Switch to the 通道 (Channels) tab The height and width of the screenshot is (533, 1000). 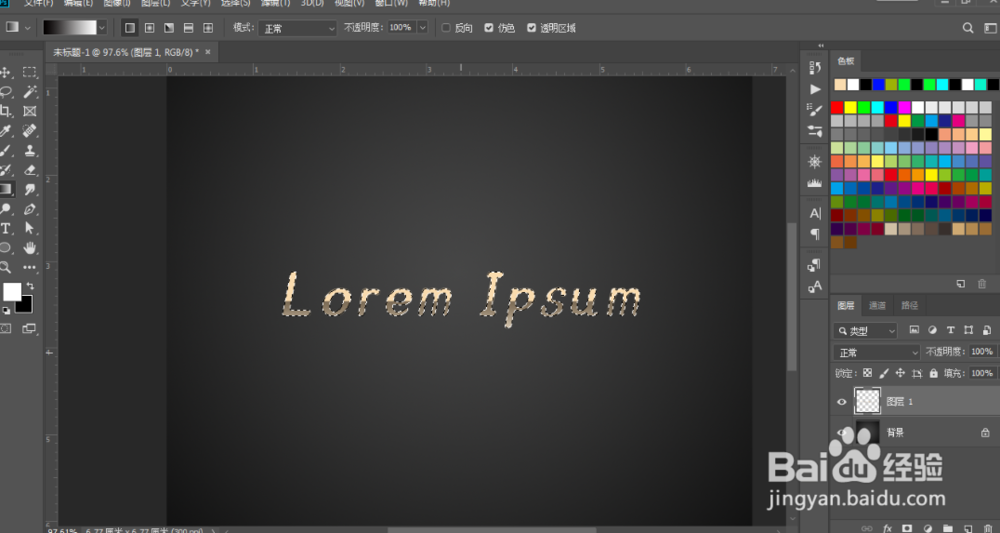coord(878,305)
